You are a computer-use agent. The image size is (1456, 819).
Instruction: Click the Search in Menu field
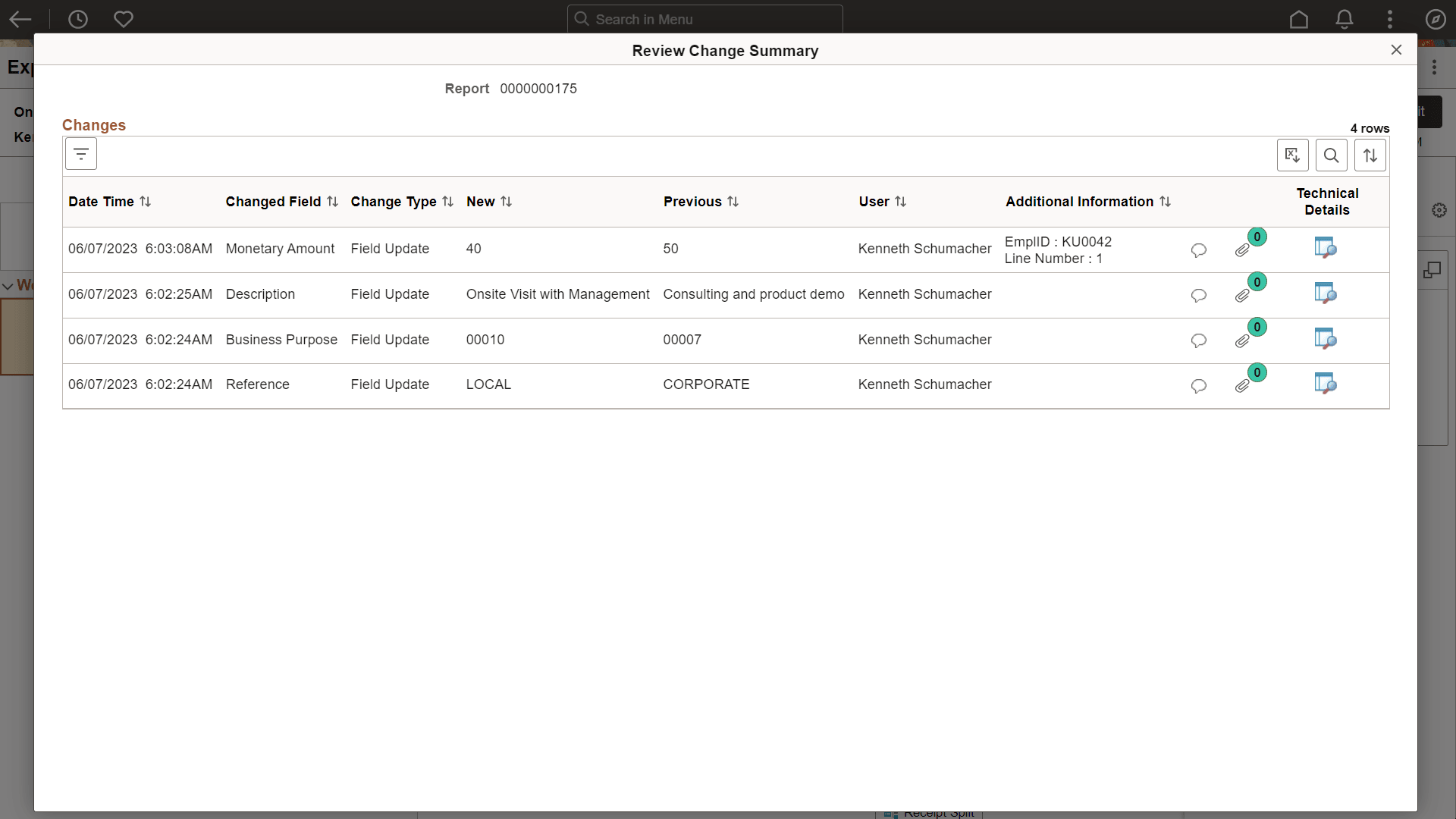(x=704, y=18)
